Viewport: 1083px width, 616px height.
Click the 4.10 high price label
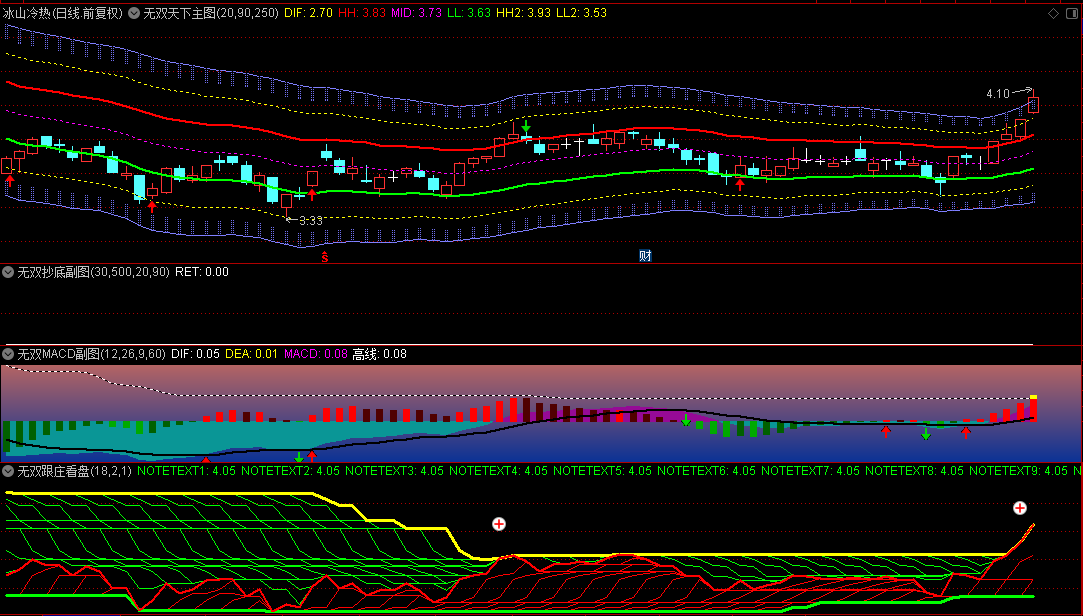click(998, 93)
